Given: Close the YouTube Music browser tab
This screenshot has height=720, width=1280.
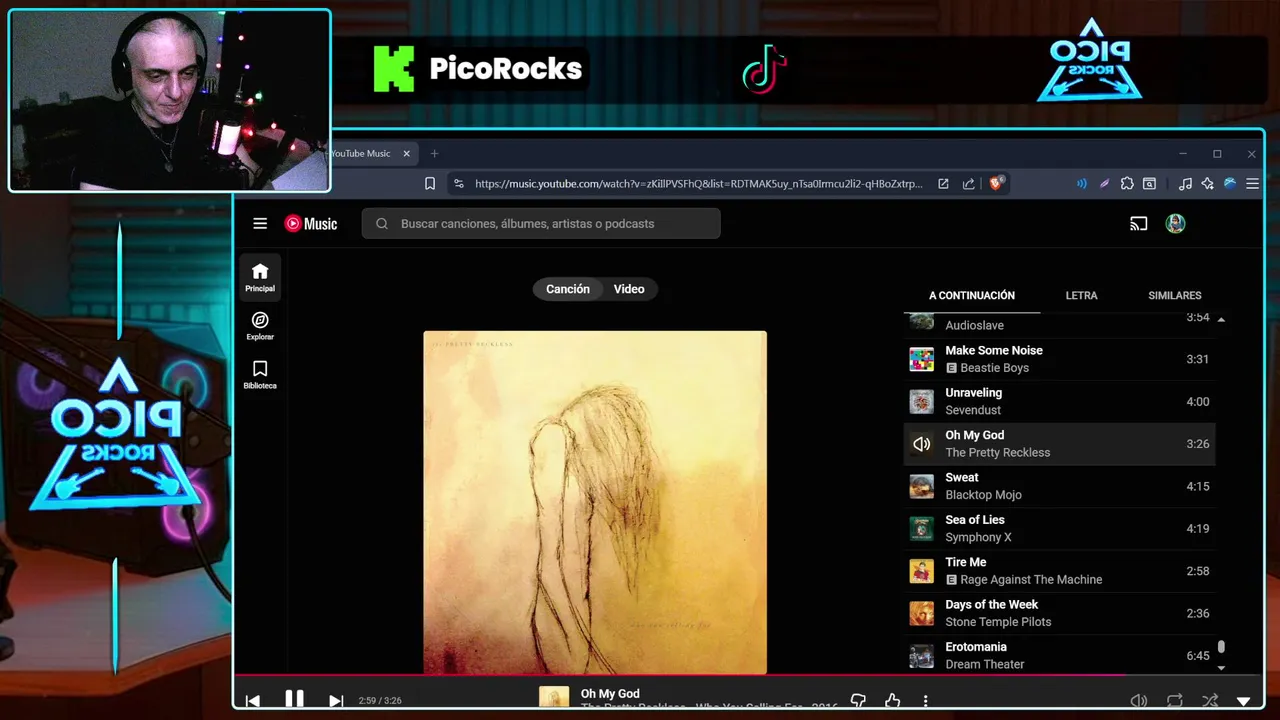Looking at the screenshot, I should (407, 154).
